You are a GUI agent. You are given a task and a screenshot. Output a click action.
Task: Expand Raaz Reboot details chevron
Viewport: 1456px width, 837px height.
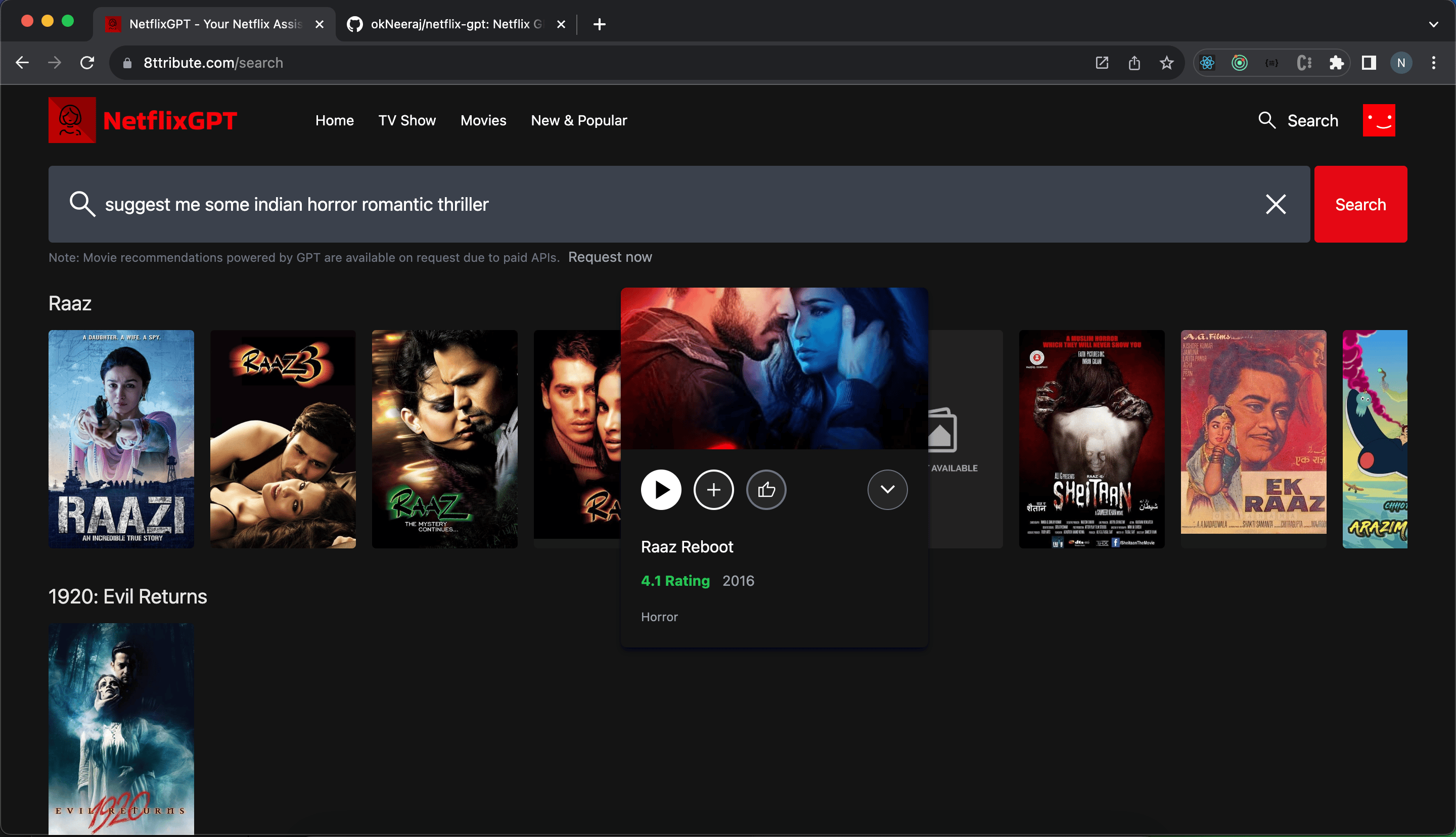887,490
